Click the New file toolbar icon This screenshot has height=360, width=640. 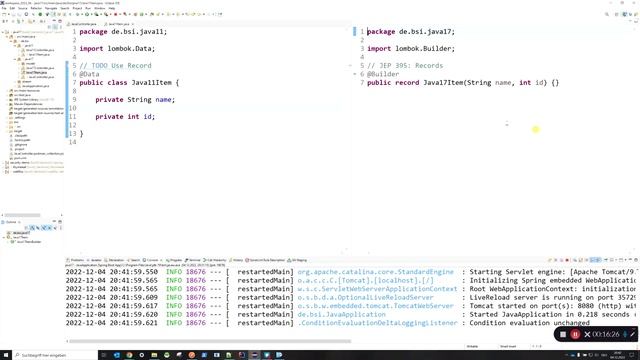pyautogui.click(x=4, y=14)
